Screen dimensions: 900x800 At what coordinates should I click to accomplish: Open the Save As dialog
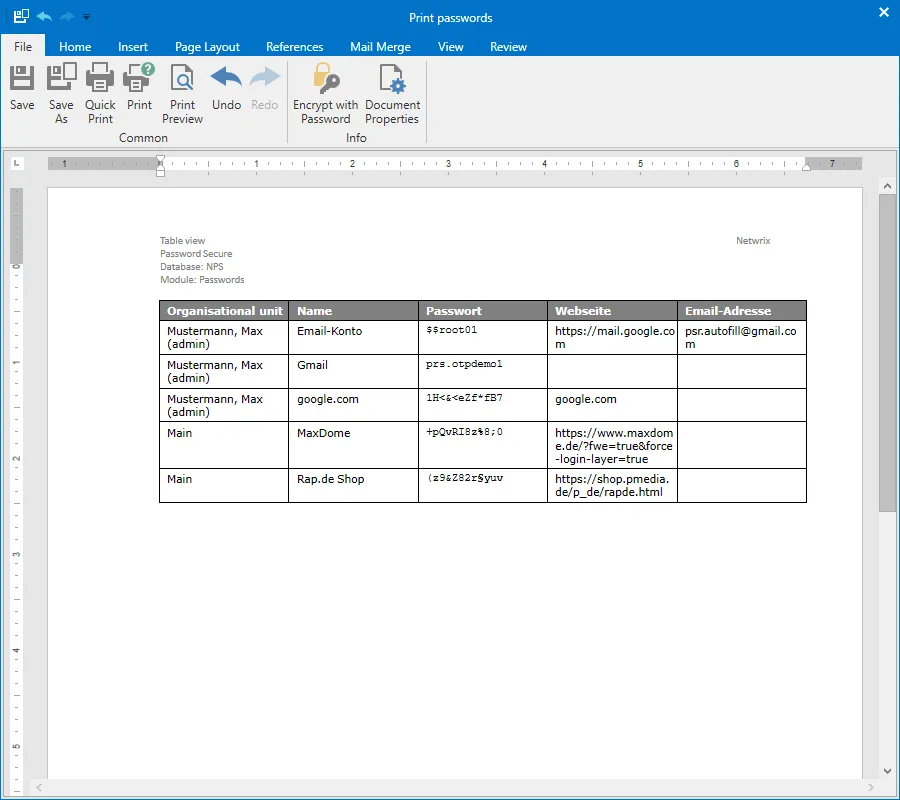pos(61,94)
